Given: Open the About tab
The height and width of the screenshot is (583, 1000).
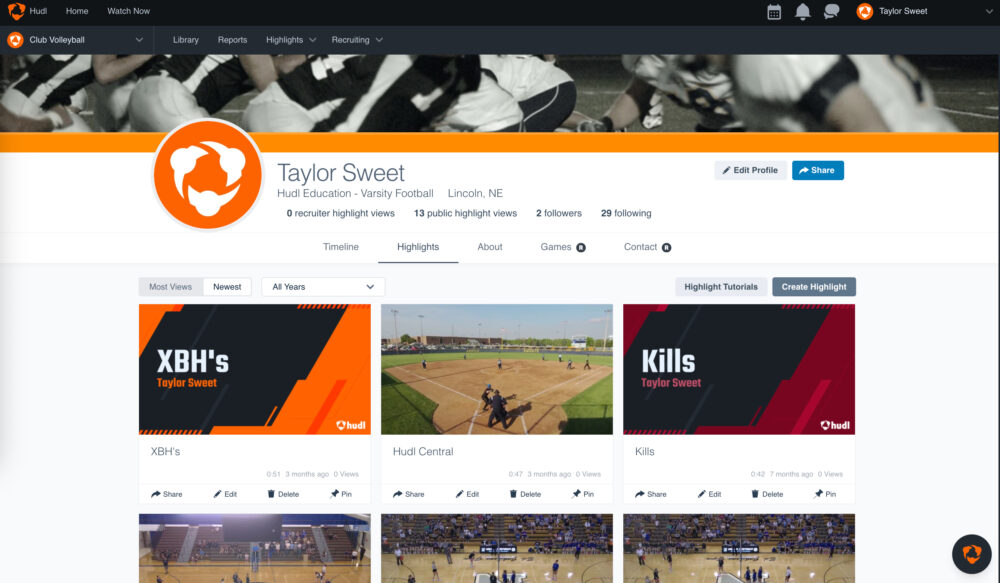Looking at the screenshot, I should pyautogui.click(x=490, y=247).
